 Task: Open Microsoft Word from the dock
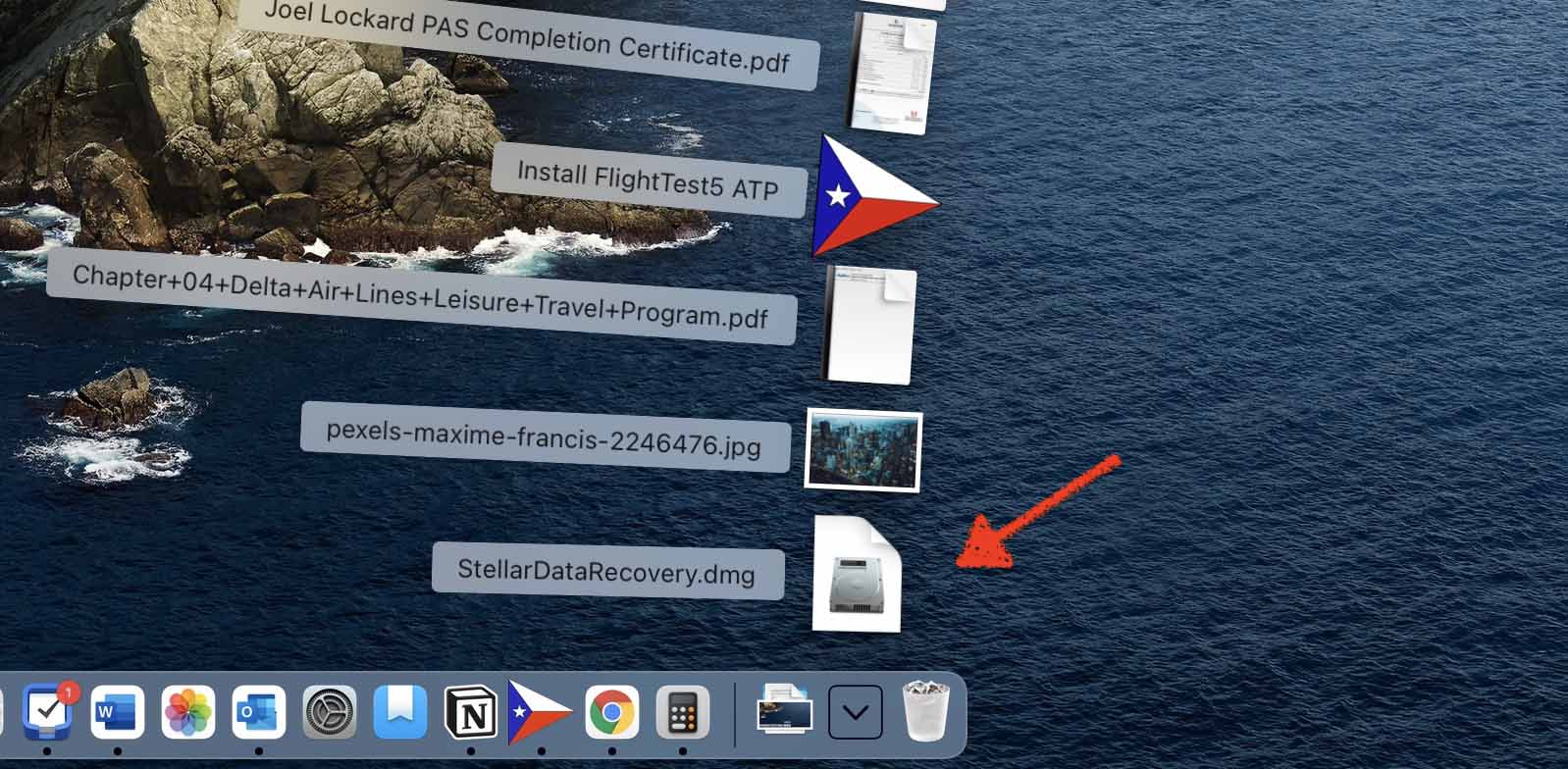click(118, 712)
